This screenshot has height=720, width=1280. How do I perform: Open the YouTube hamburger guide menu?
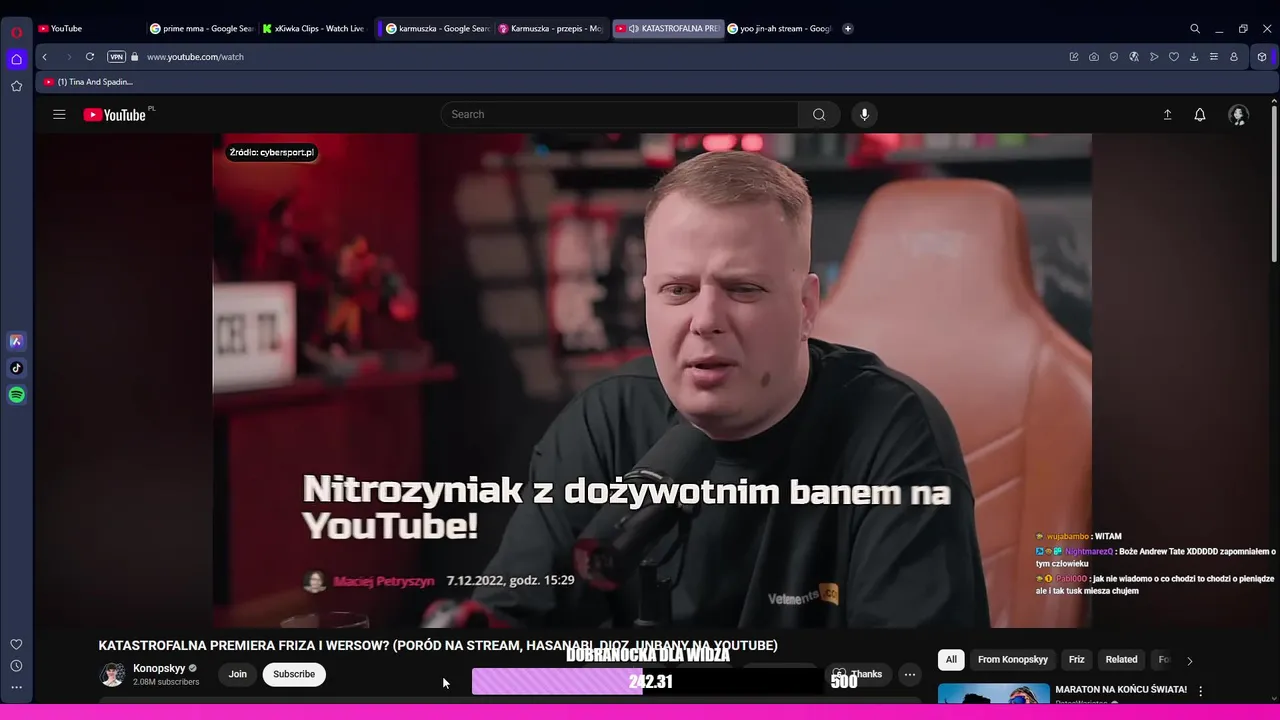click(59, 114)
